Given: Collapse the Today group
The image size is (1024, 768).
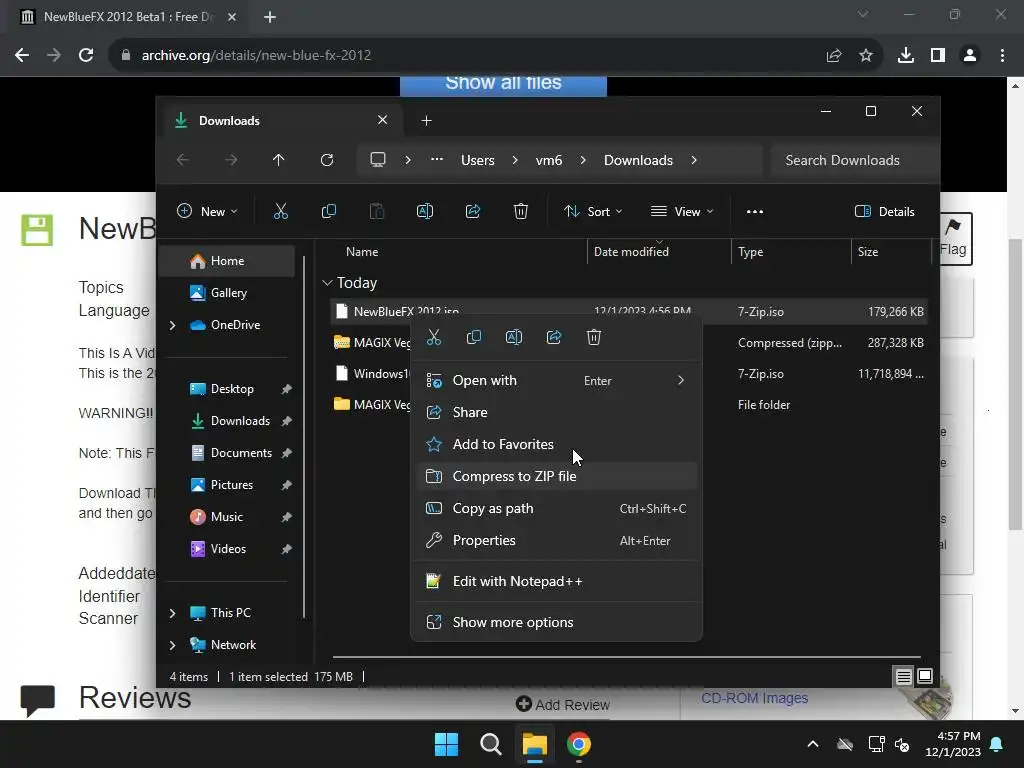Looking at the screenshot, I should click(x=327, y=283).
